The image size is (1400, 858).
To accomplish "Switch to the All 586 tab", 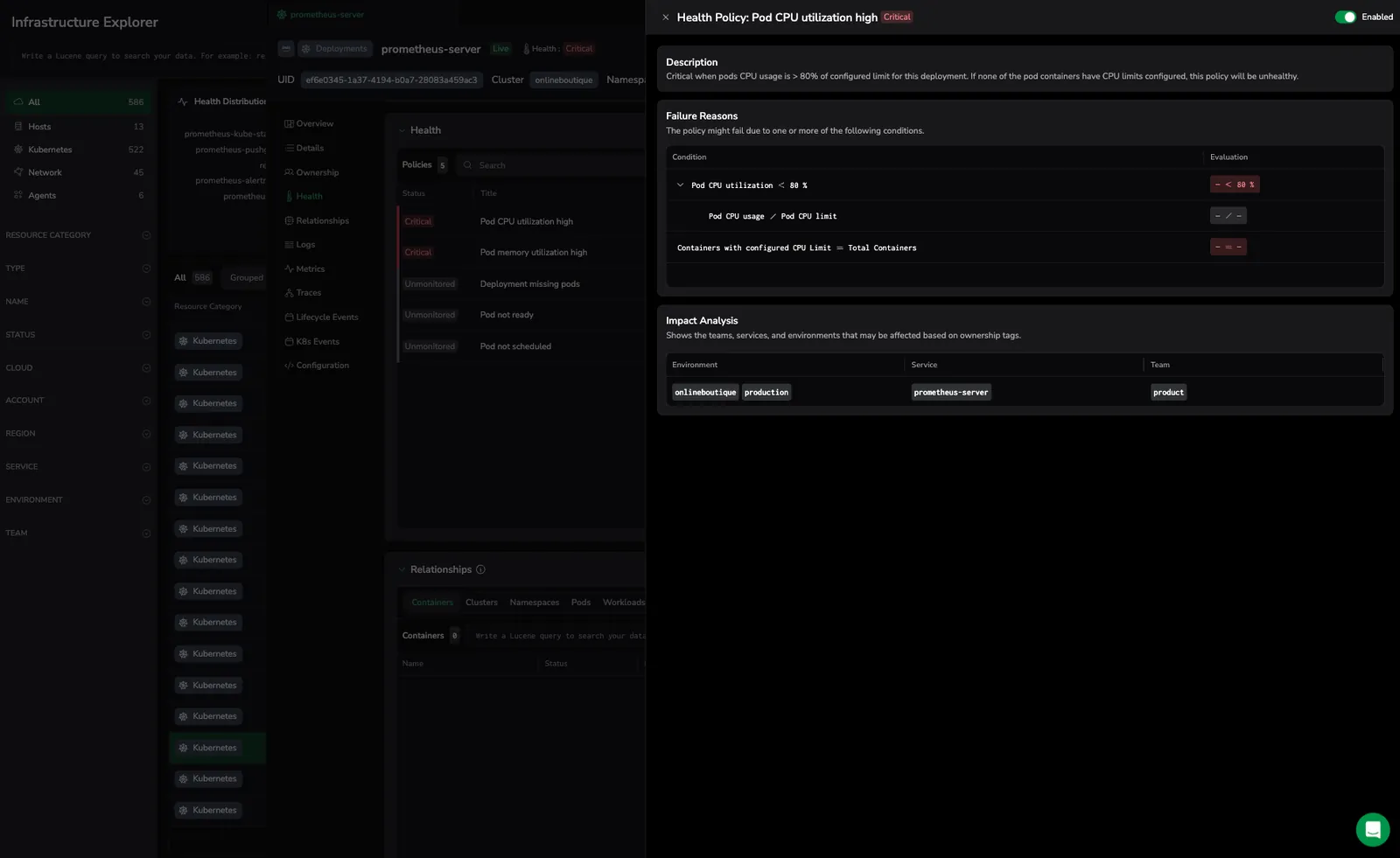I will [192, 278].
